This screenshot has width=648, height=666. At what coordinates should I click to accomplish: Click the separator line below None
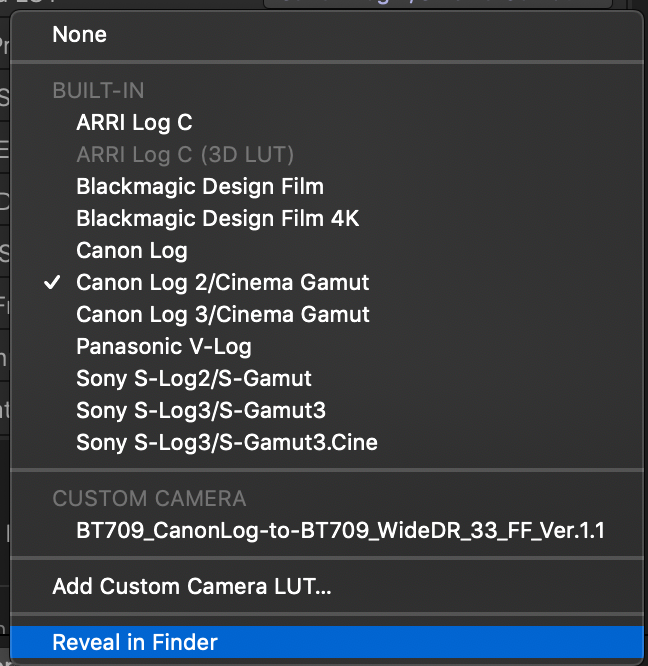(x=326, y=64)
